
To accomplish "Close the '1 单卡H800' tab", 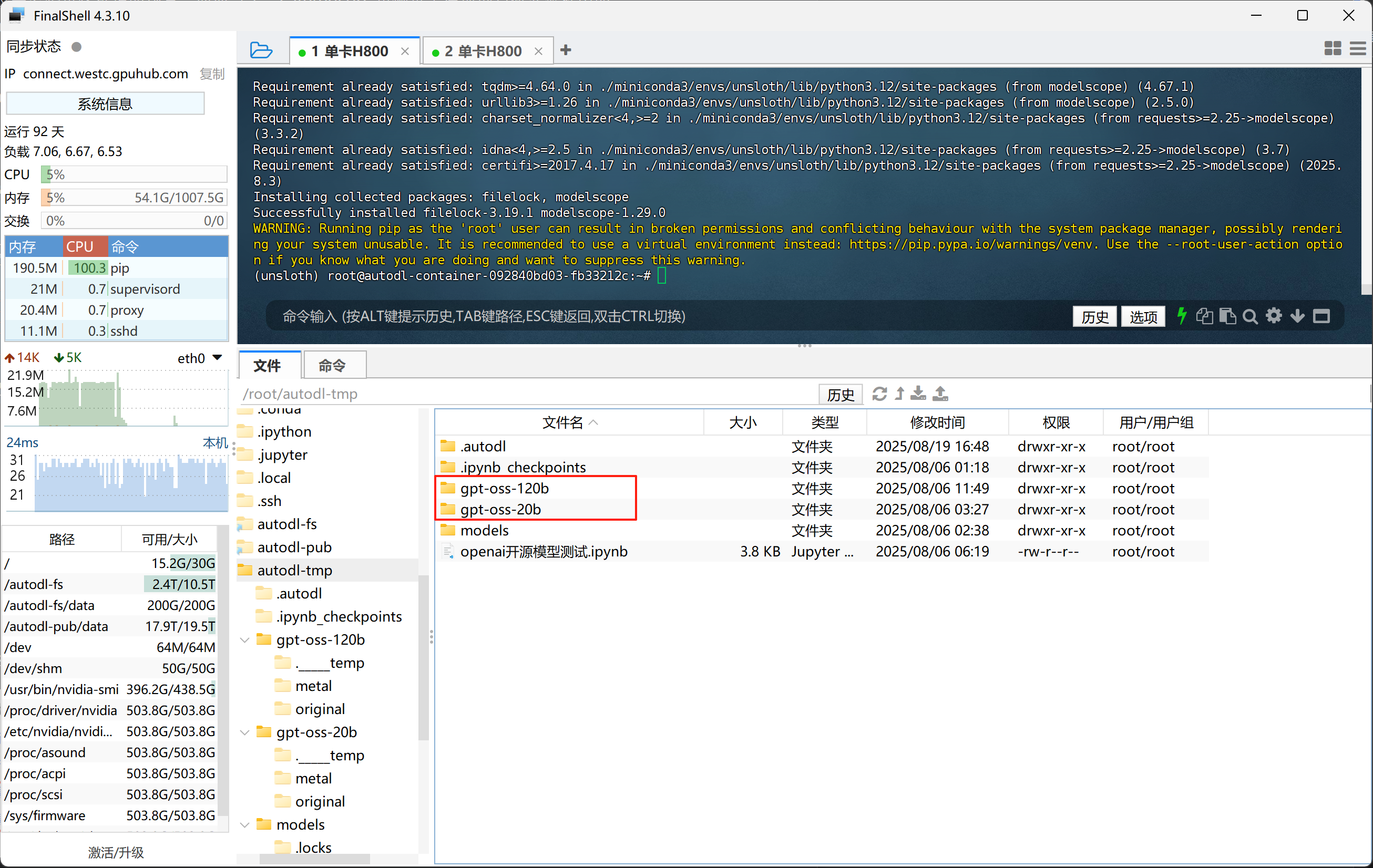I will coord(405,51).
